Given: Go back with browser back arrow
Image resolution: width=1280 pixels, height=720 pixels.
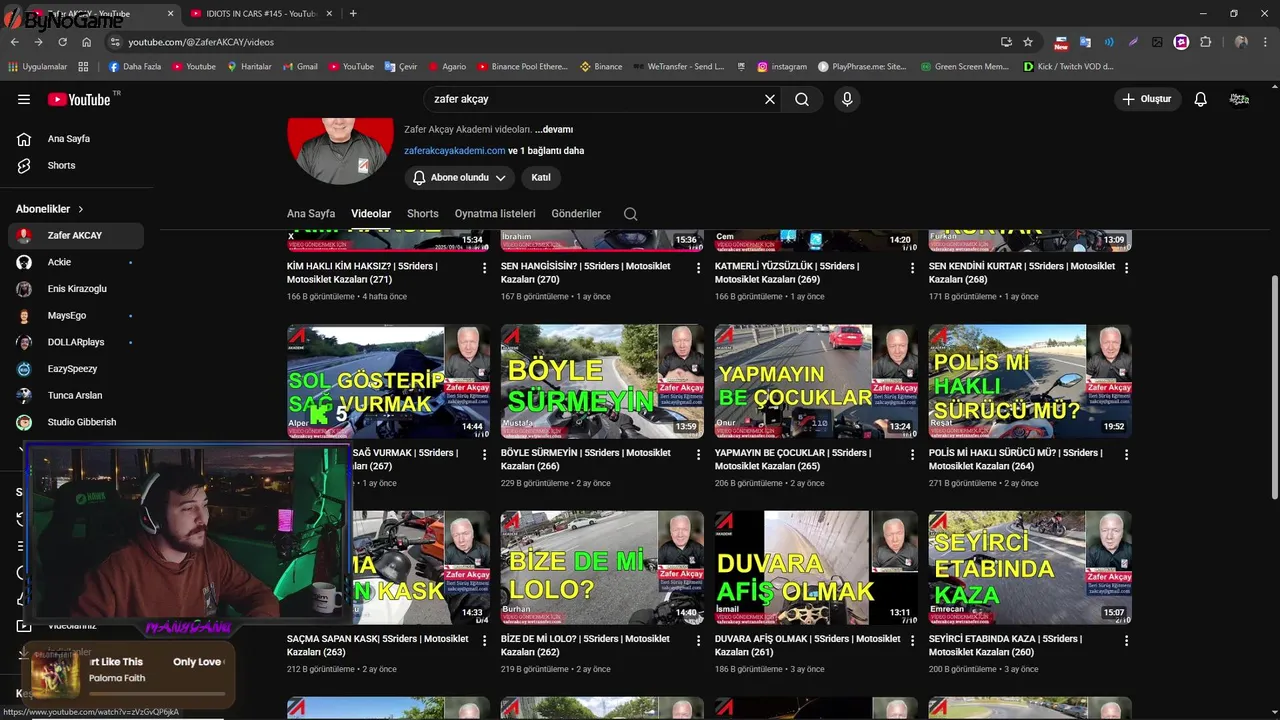Looking at the screenshot, I should (14, 42).
